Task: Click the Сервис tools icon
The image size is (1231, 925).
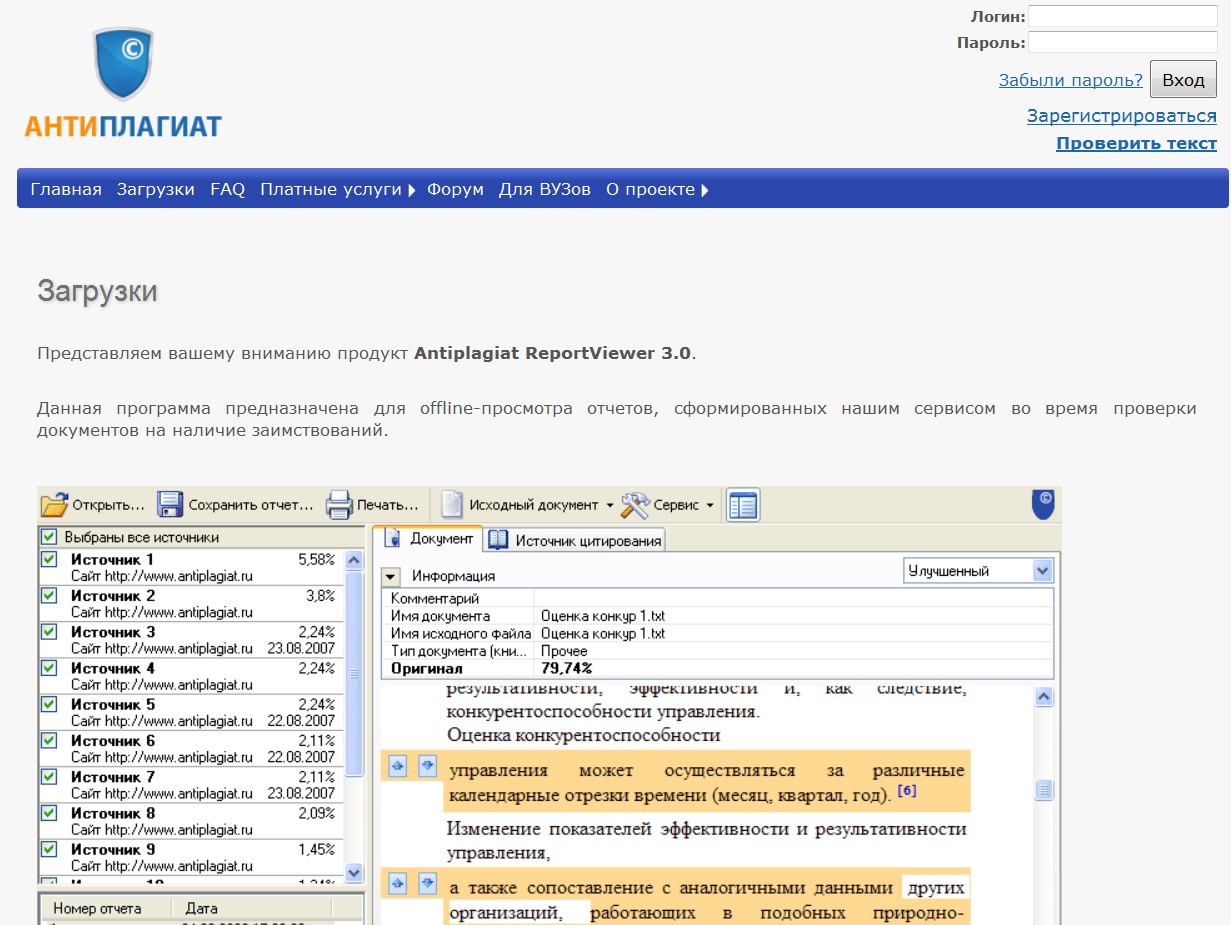Action: [x=635, y=505]
